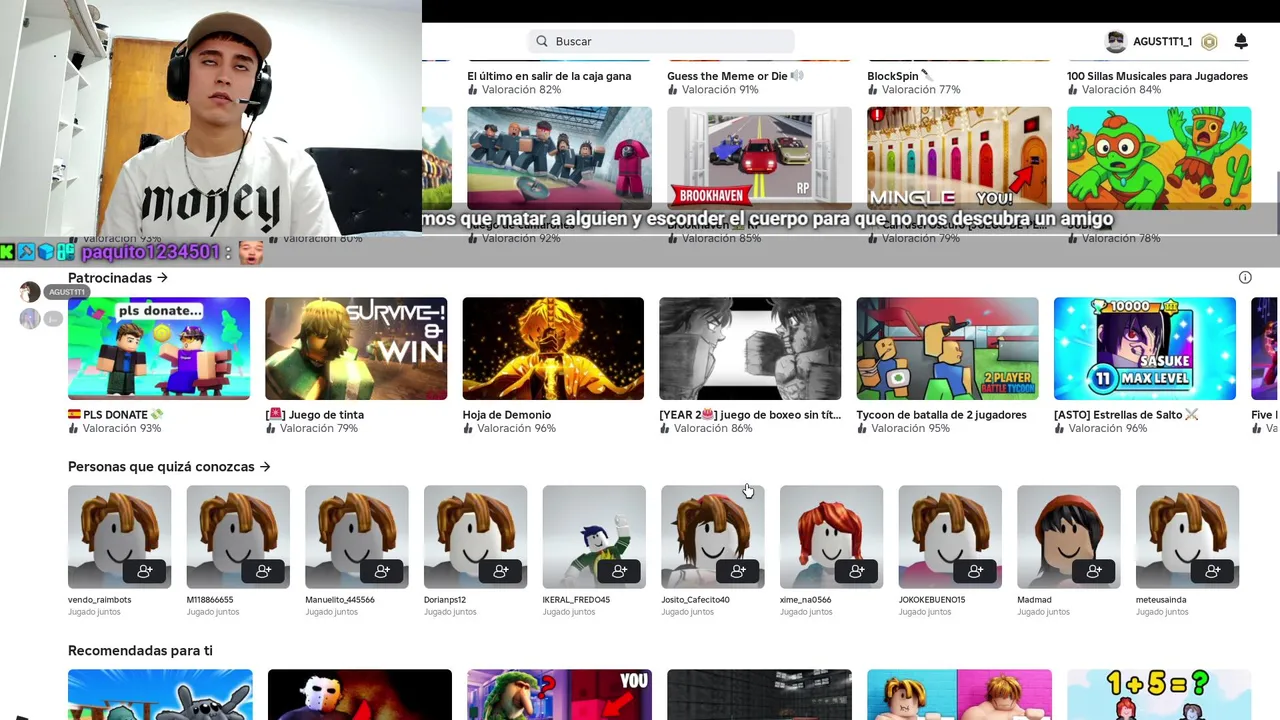Open Madmad avatar card
1280x720 pixels.
pos(1068,537)
